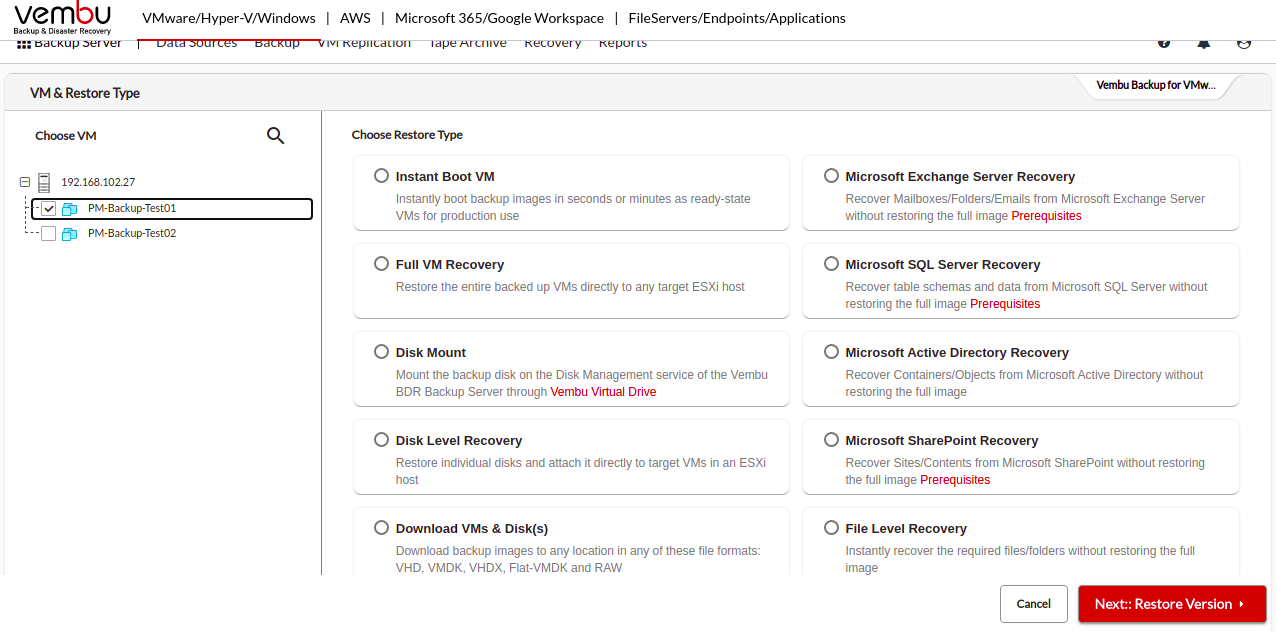Click the Choose VM label
This screenshot has width=1276, height=632.
pos(66,136)
